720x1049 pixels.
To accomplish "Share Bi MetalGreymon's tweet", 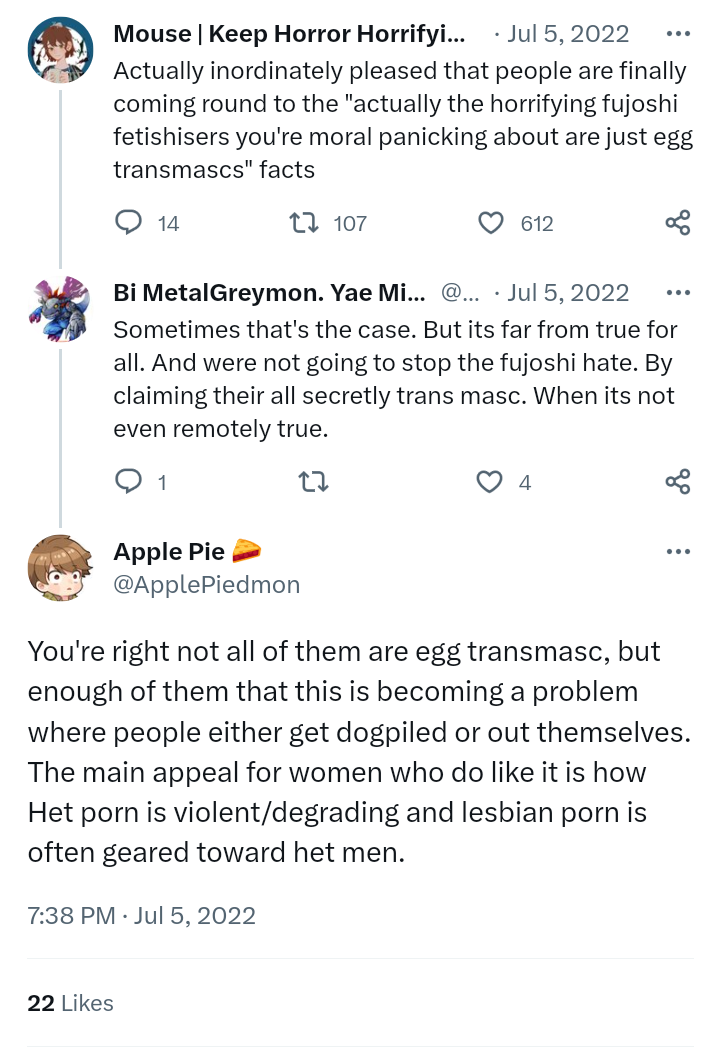I will click(677, 482).
